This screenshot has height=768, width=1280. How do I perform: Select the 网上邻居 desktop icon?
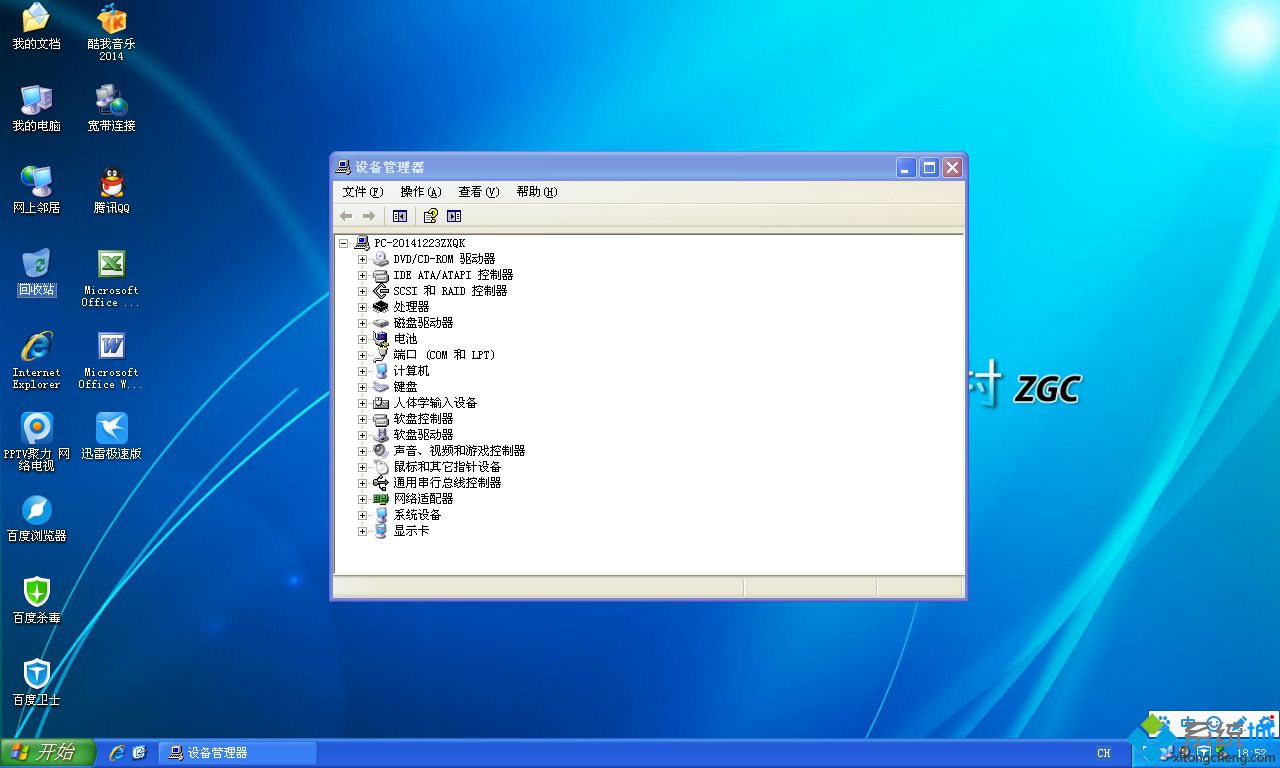pos(36,190)
